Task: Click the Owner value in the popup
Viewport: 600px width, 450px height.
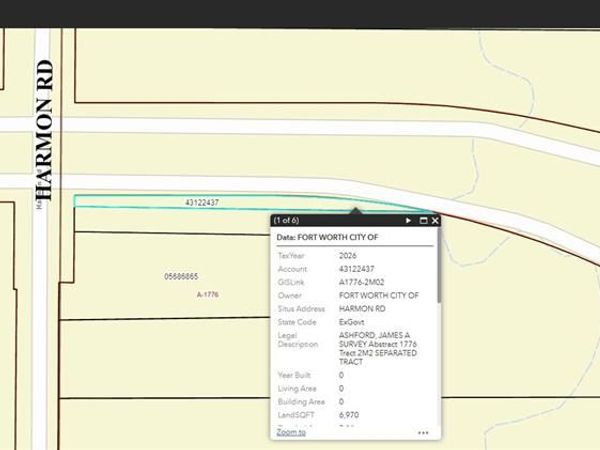Action: coord(378,296)
